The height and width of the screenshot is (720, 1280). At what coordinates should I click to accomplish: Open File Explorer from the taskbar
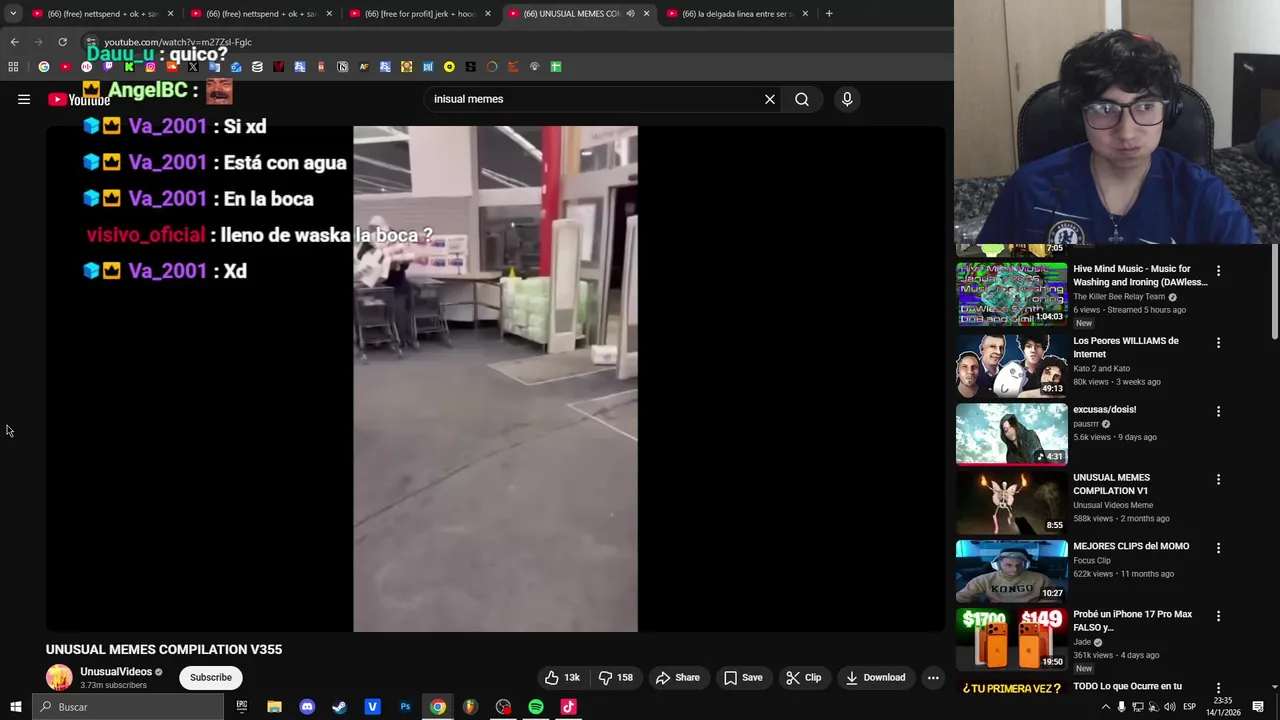[x=274, y=707]
